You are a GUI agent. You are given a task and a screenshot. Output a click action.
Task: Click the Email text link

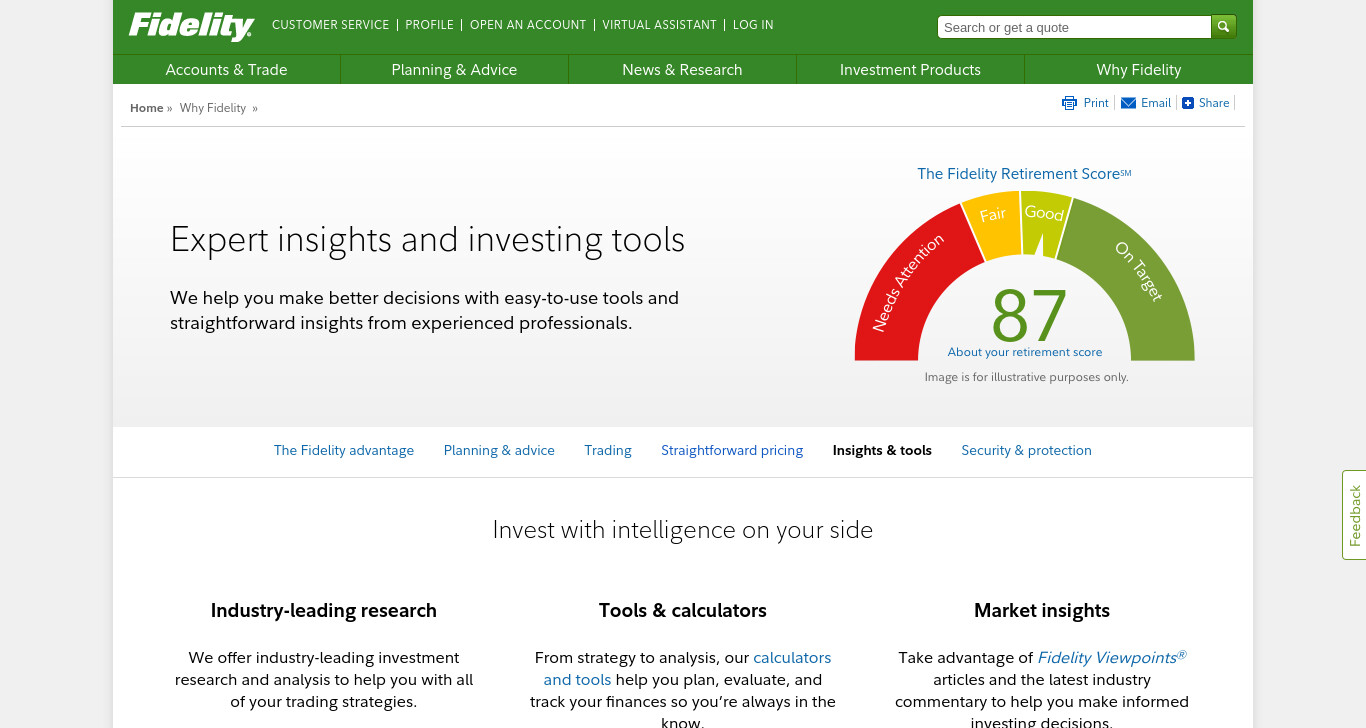(x=1156, y=103)
